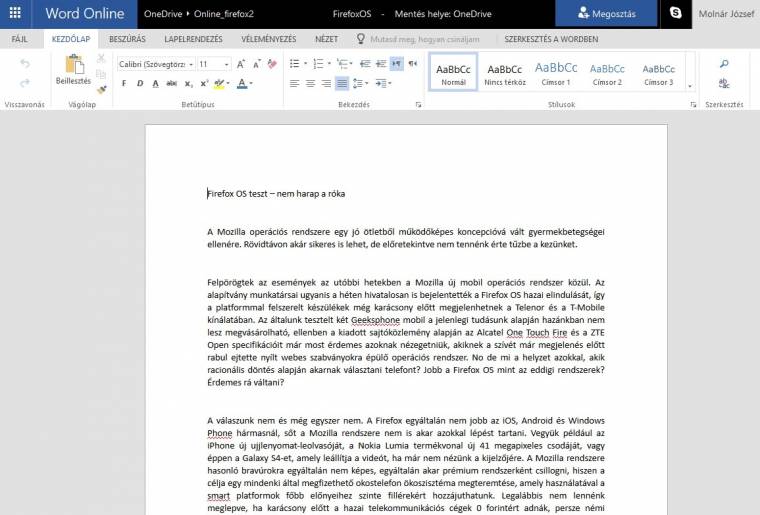Apply the Normál style

pyautogui.click(x=453, y=73)
